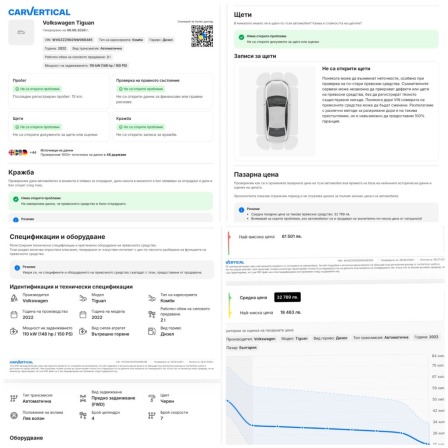This screenshot has width=448, height=448.
Task: Select the Проверка на правното състояние card
Action: pos(162,91)
